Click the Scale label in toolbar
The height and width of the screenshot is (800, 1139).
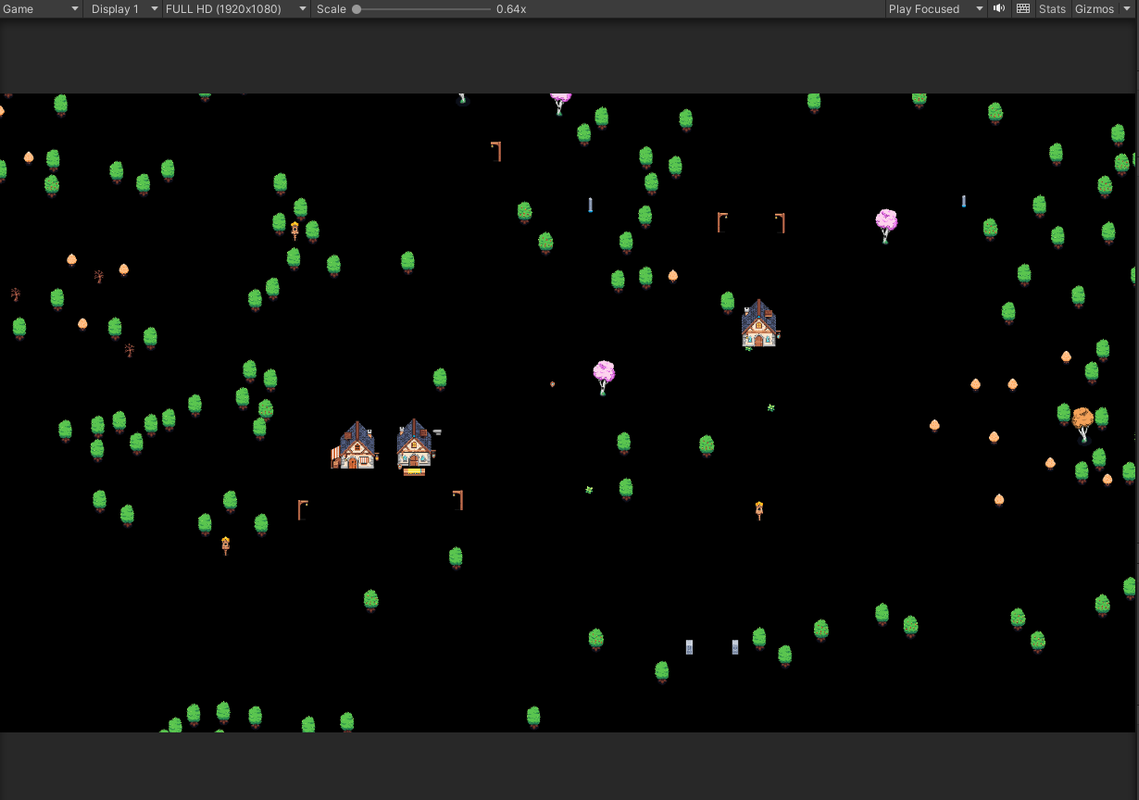(x=331, y=9)
